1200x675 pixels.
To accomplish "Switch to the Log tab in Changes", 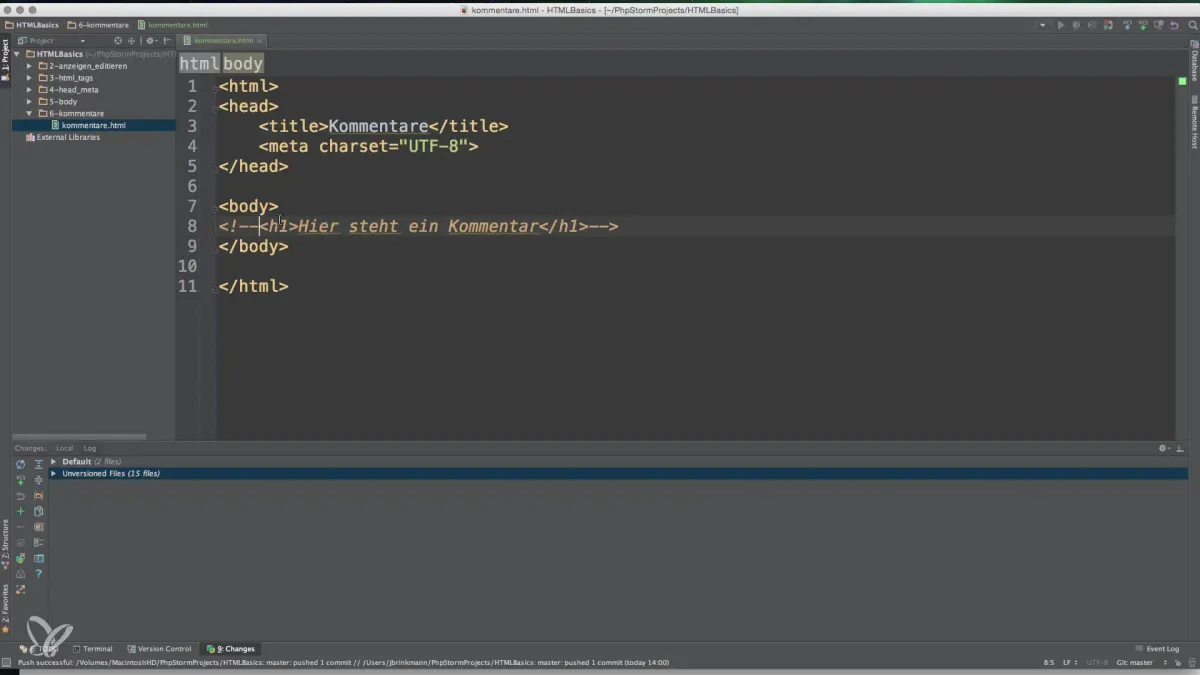I will [x=90, y=448].
